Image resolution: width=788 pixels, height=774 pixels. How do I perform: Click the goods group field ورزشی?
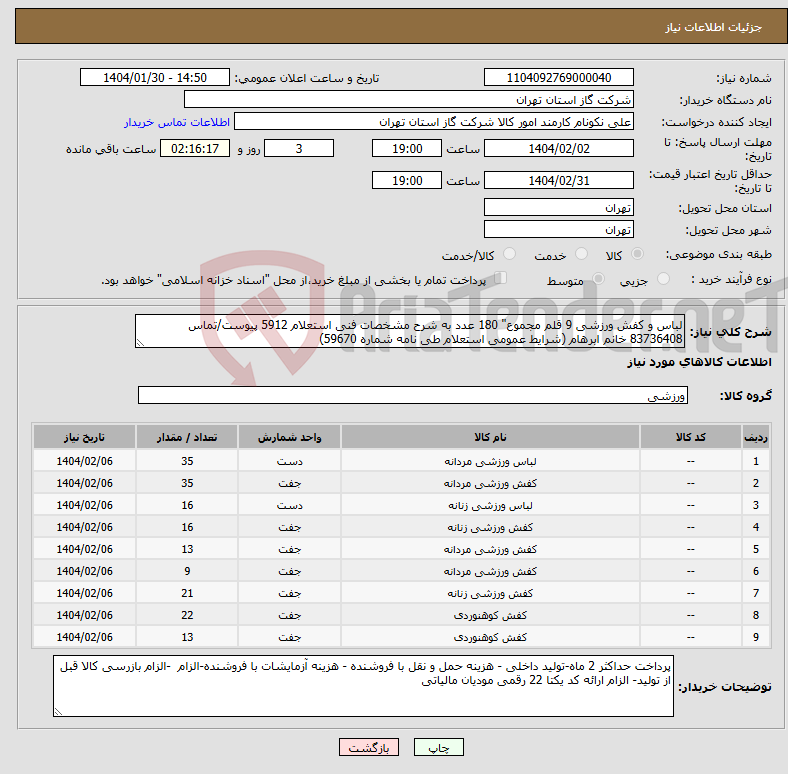pyautogui.click(x=413, y=395)
